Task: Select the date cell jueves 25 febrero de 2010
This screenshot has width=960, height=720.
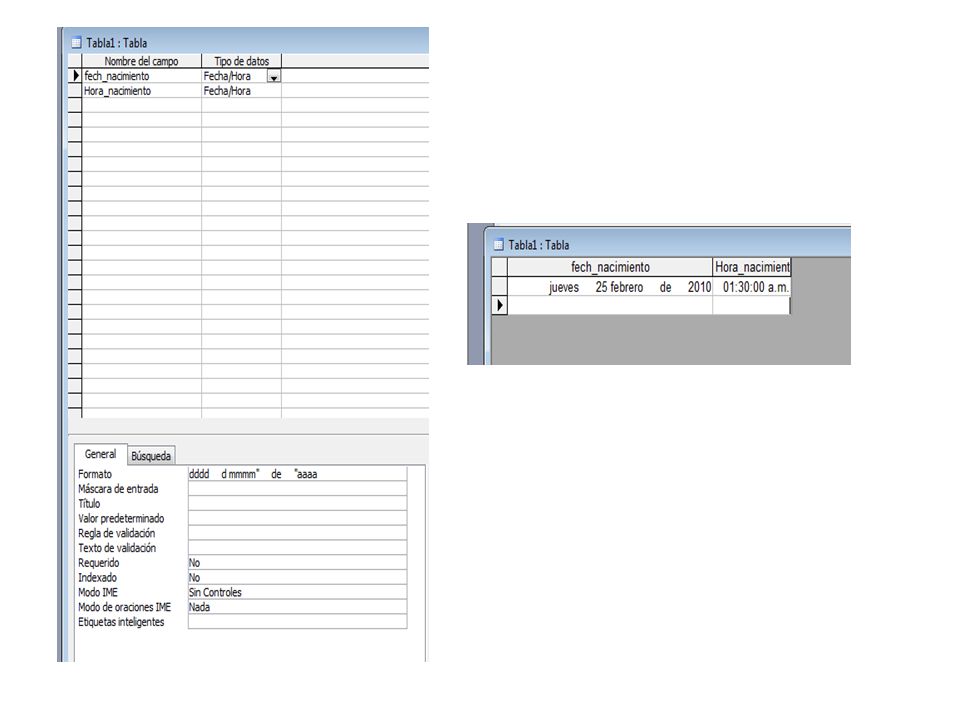Action: coord(610,287)
